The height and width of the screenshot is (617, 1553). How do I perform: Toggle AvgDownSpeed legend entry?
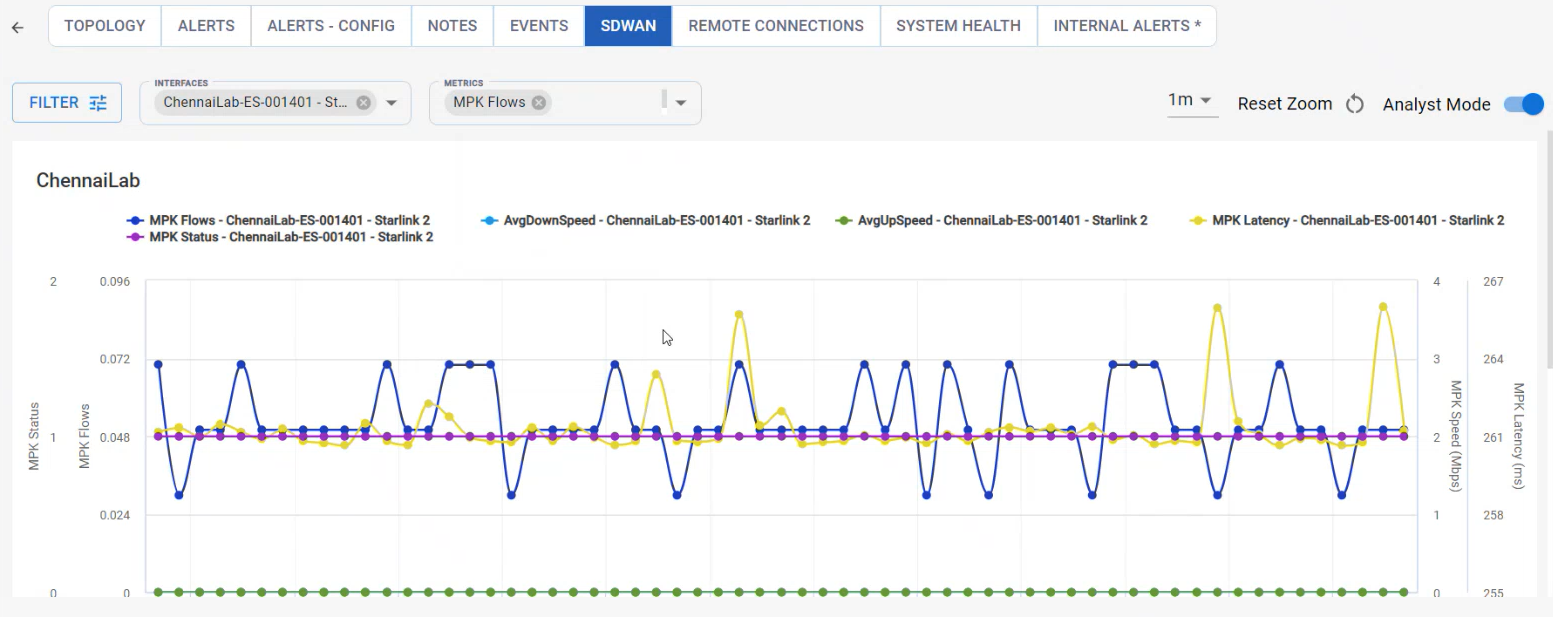pyautogui.click(x=656, y=220)
